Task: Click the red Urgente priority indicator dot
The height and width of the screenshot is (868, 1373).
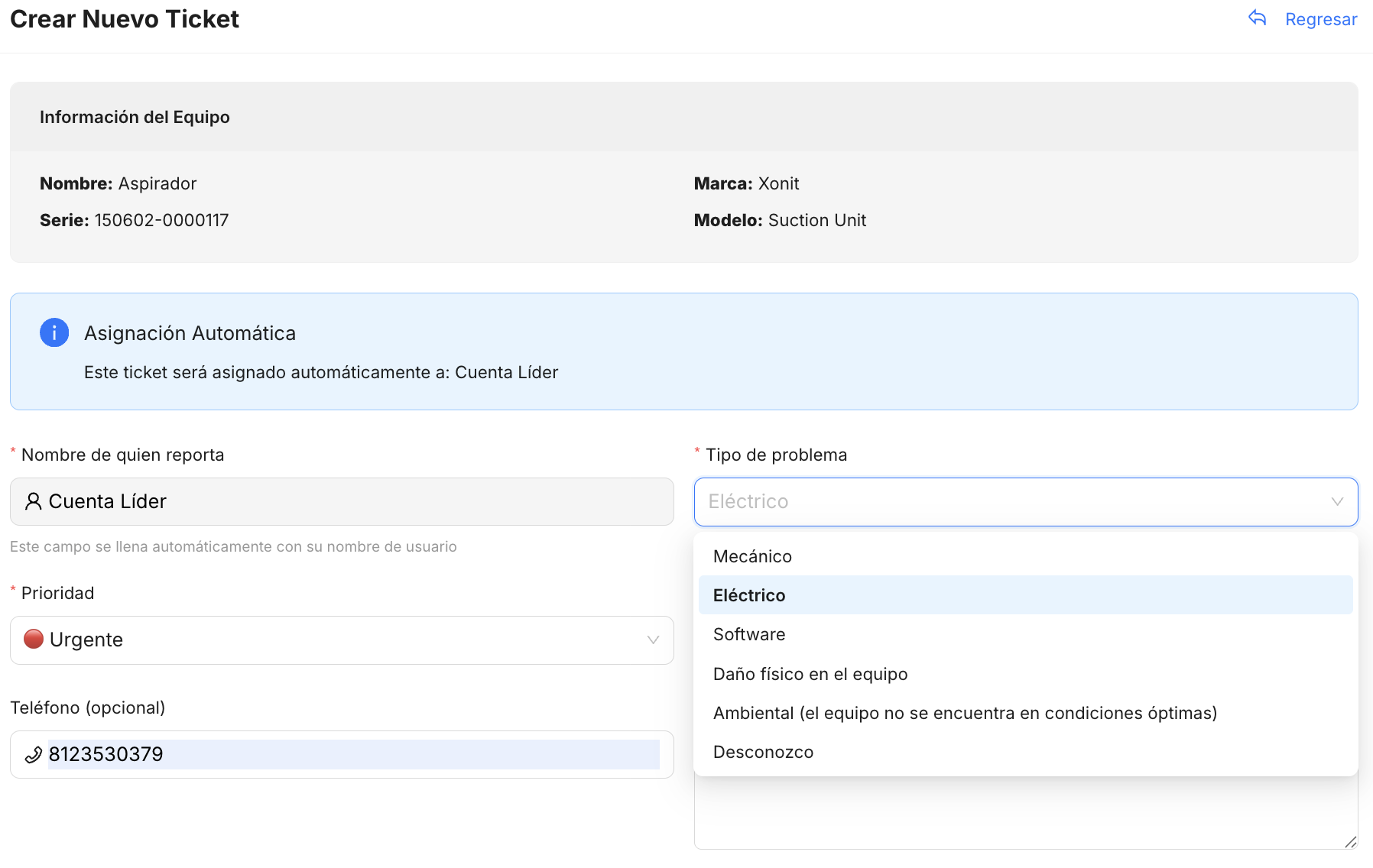Action: (x=34, y=639)
